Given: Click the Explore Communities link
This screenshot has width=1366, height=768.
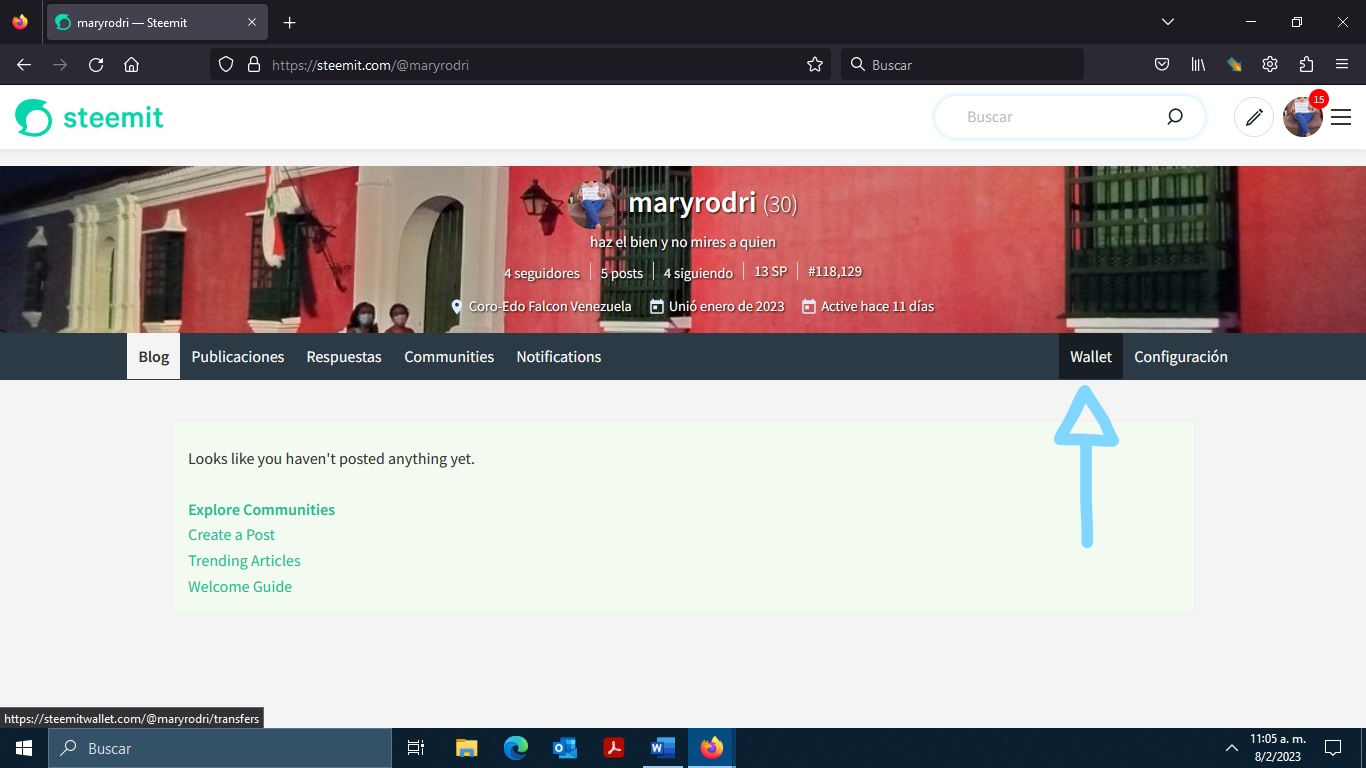Looking at the screenshot, I should pos(262,510).
